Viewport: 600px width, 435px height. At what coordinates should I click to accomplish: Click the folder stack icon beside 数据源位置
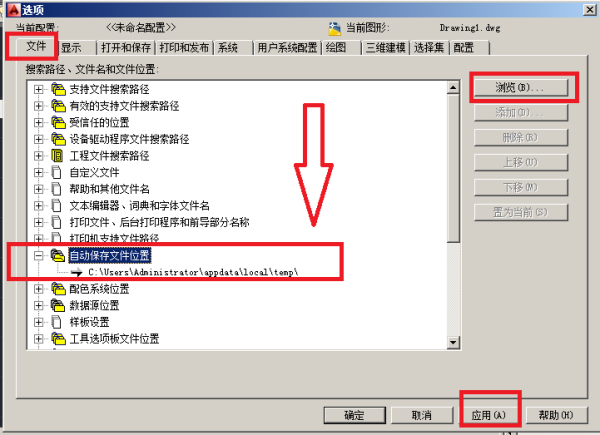(58, 305)
